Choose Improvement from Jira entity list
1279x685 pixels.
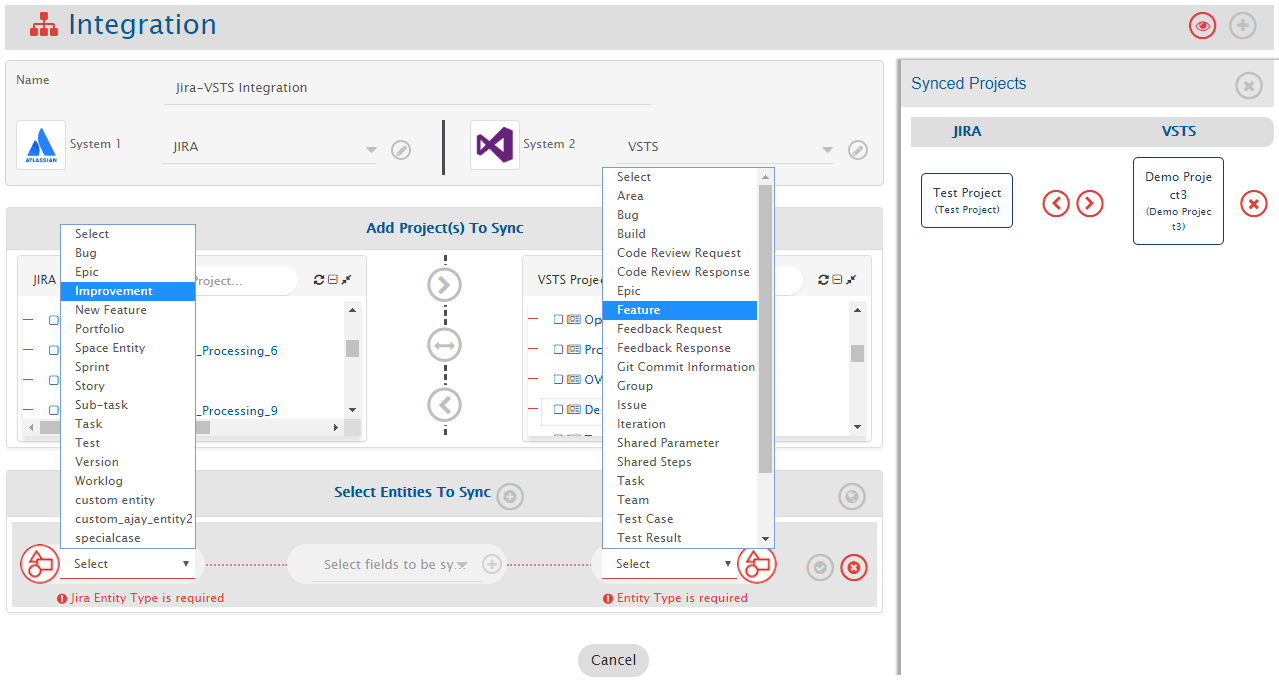click(127, 291)
